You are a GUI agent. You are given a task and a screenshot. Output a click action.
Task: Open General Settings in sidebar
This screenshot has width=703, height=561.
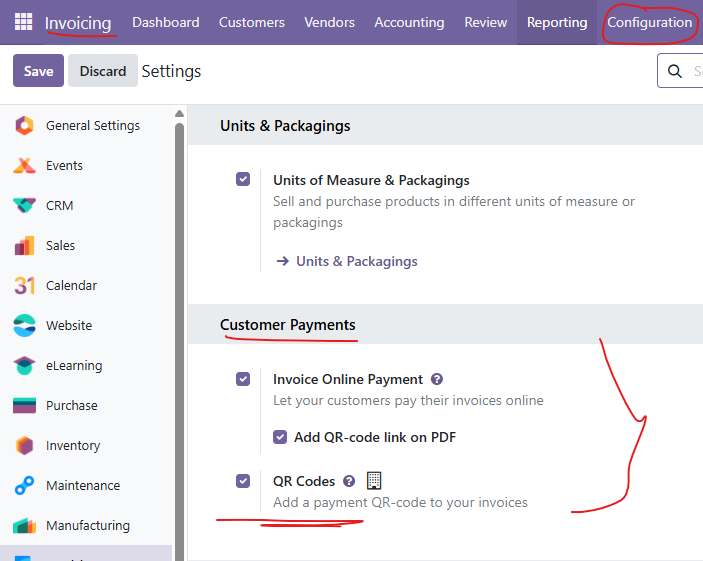tap(92, 126)
